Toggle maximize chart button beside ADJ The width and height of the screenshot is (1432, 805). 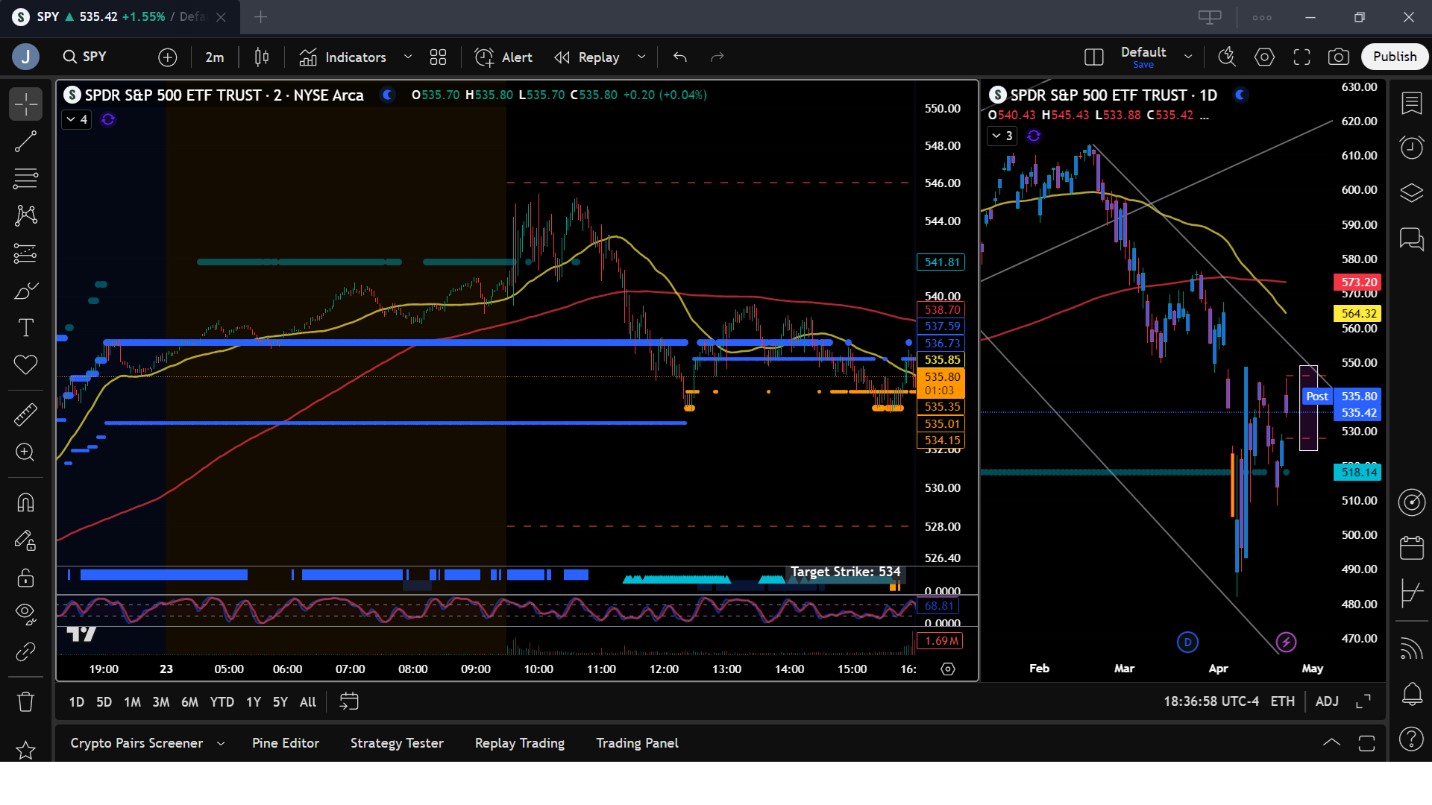click(x=1363, y=701)
